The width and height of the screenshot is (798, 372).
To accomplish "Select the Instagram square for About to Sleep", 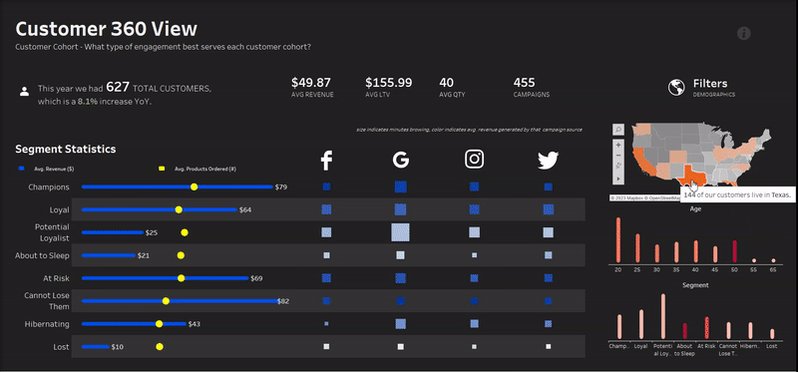I will coord(474,255).
